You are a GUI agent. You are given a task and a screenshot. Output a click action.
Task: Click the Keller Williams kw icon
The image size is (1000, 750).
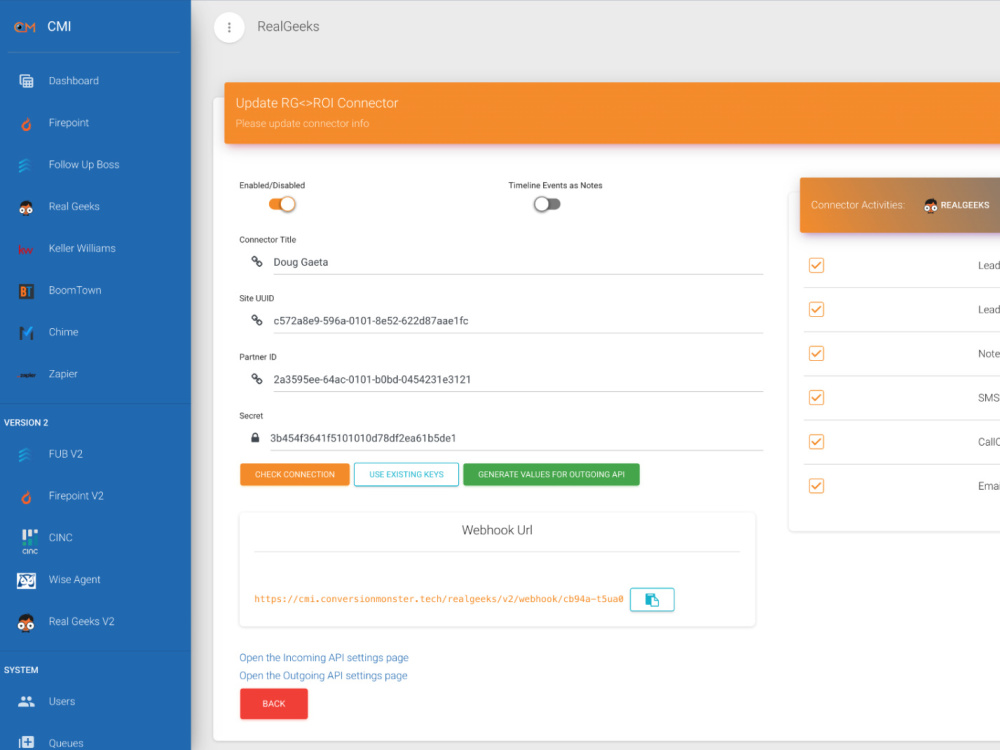tap(26, 249)
